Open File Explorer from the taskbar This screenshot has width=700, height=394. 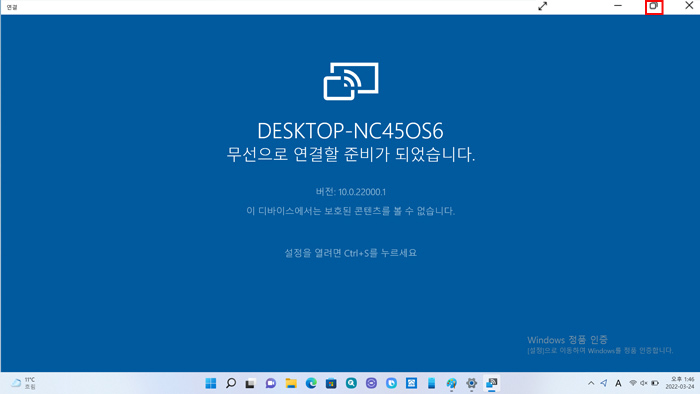pos(291,383)
